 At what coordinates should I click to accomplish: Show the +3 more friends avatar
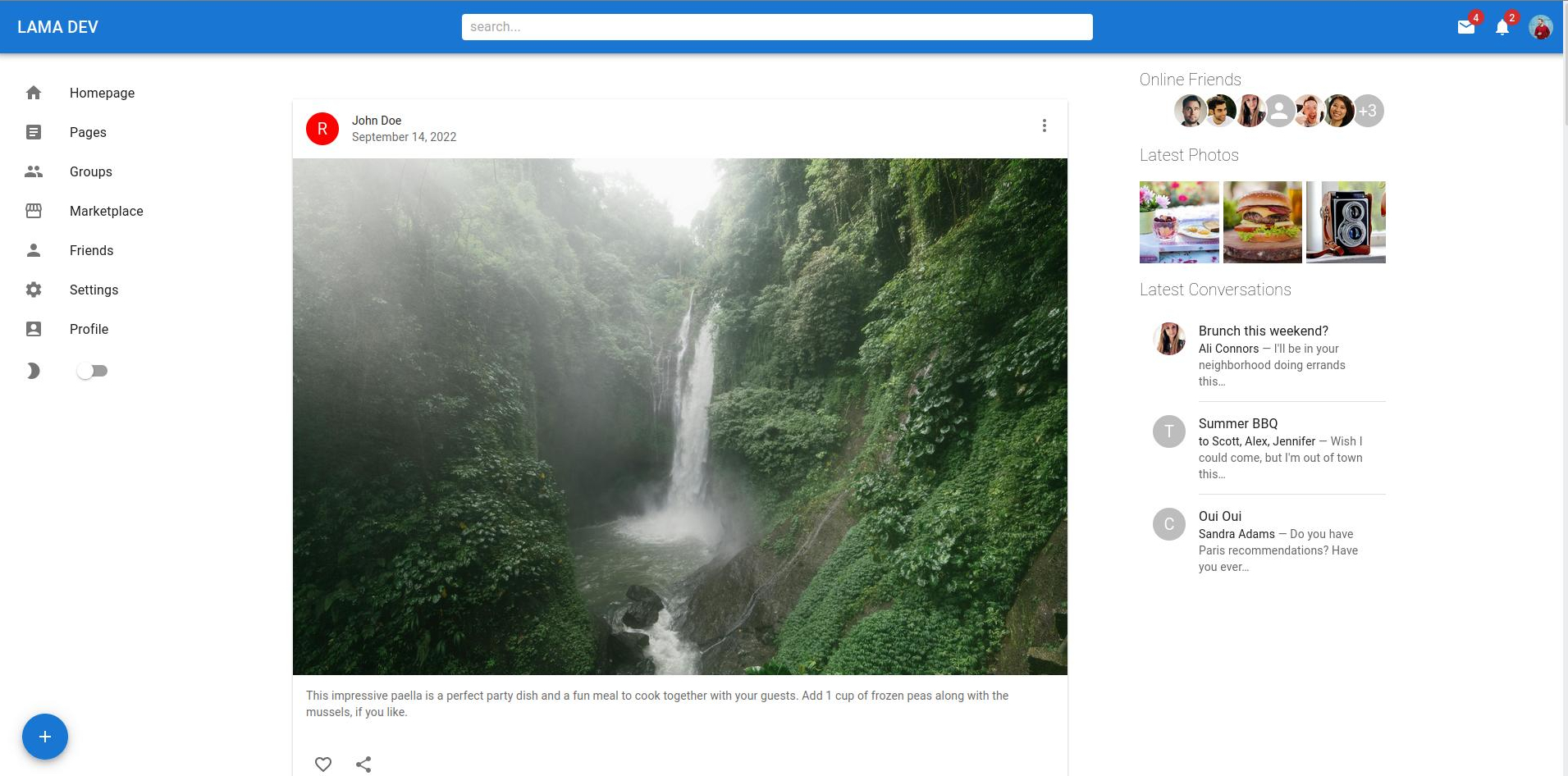(x=1369, y=111)
